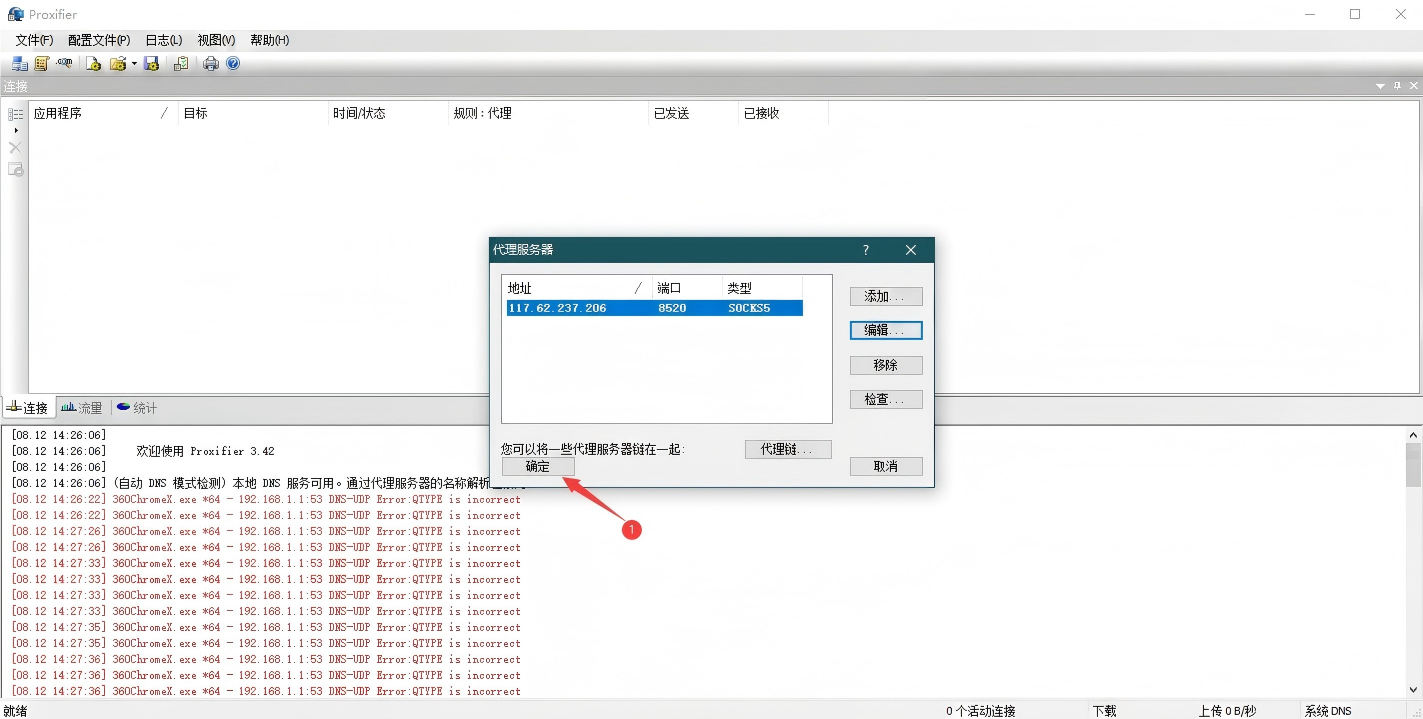1423x719 pixels.
Task: Select proxy row 117.62.237.206
Action: (x=654, y=308)
